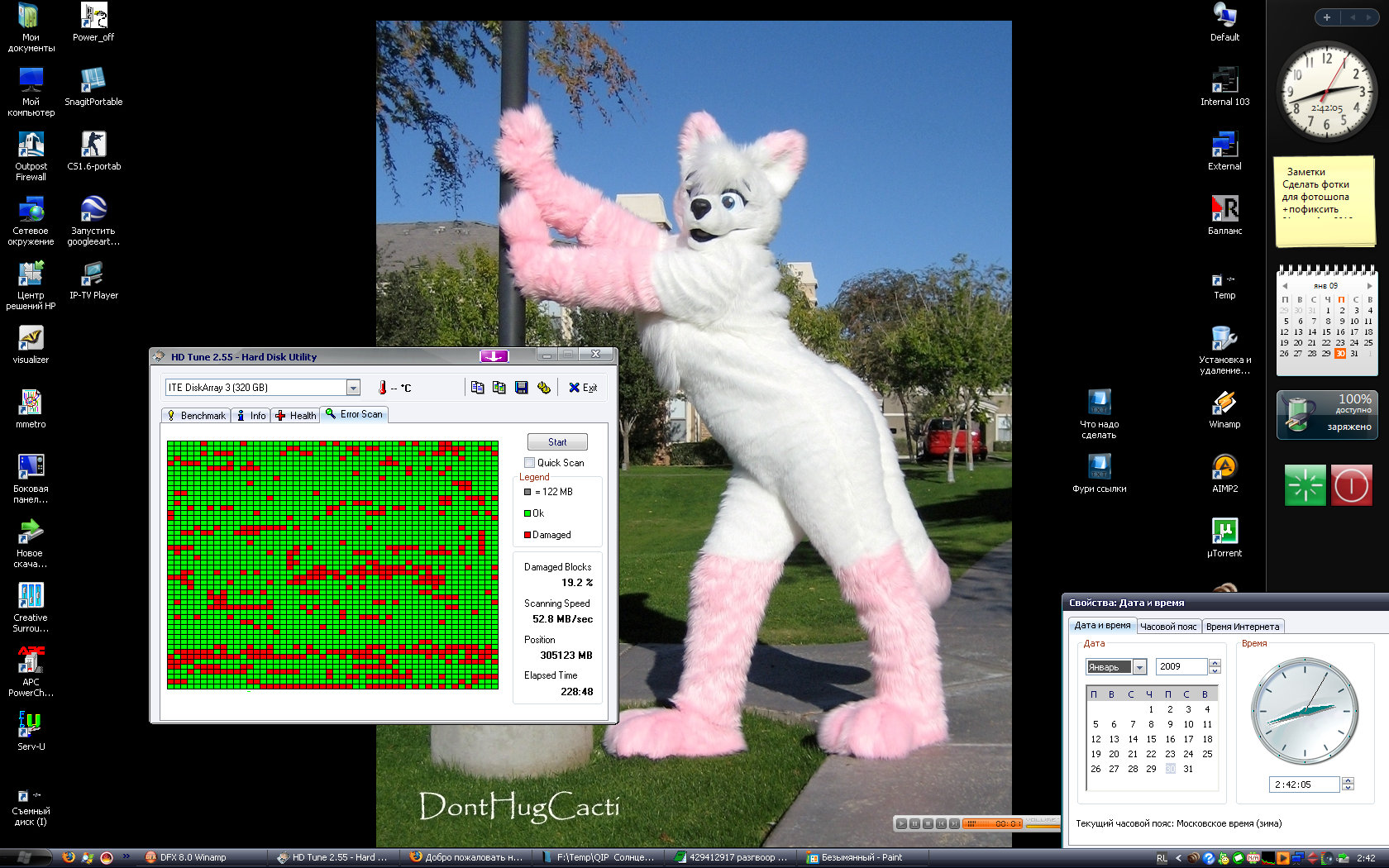Select the Power_off desktop shortcut
1389x868 pixels.
click(x=93, y=22)
